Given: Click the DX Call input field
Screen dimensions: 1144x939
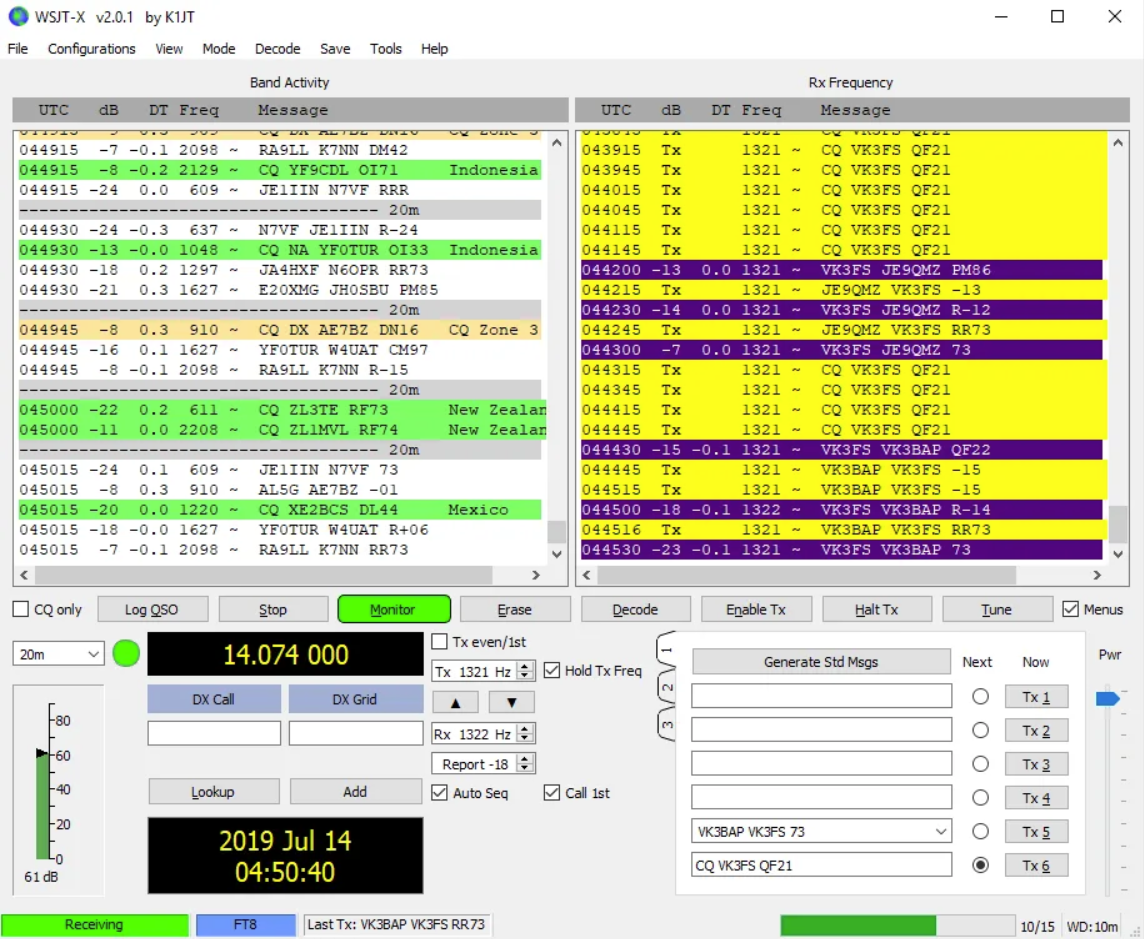Looking at the screenshot, I should (x=214, y=733).
